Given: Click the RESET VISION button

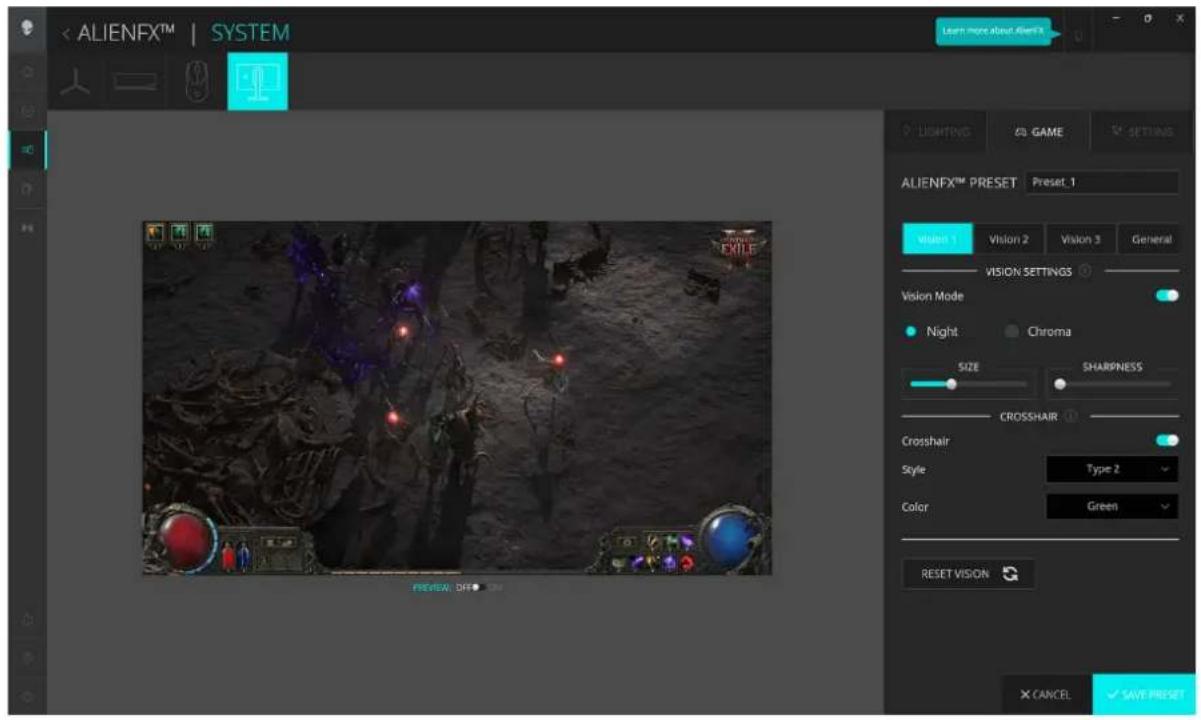Looking at the screenshot, I should pos(968,574).
